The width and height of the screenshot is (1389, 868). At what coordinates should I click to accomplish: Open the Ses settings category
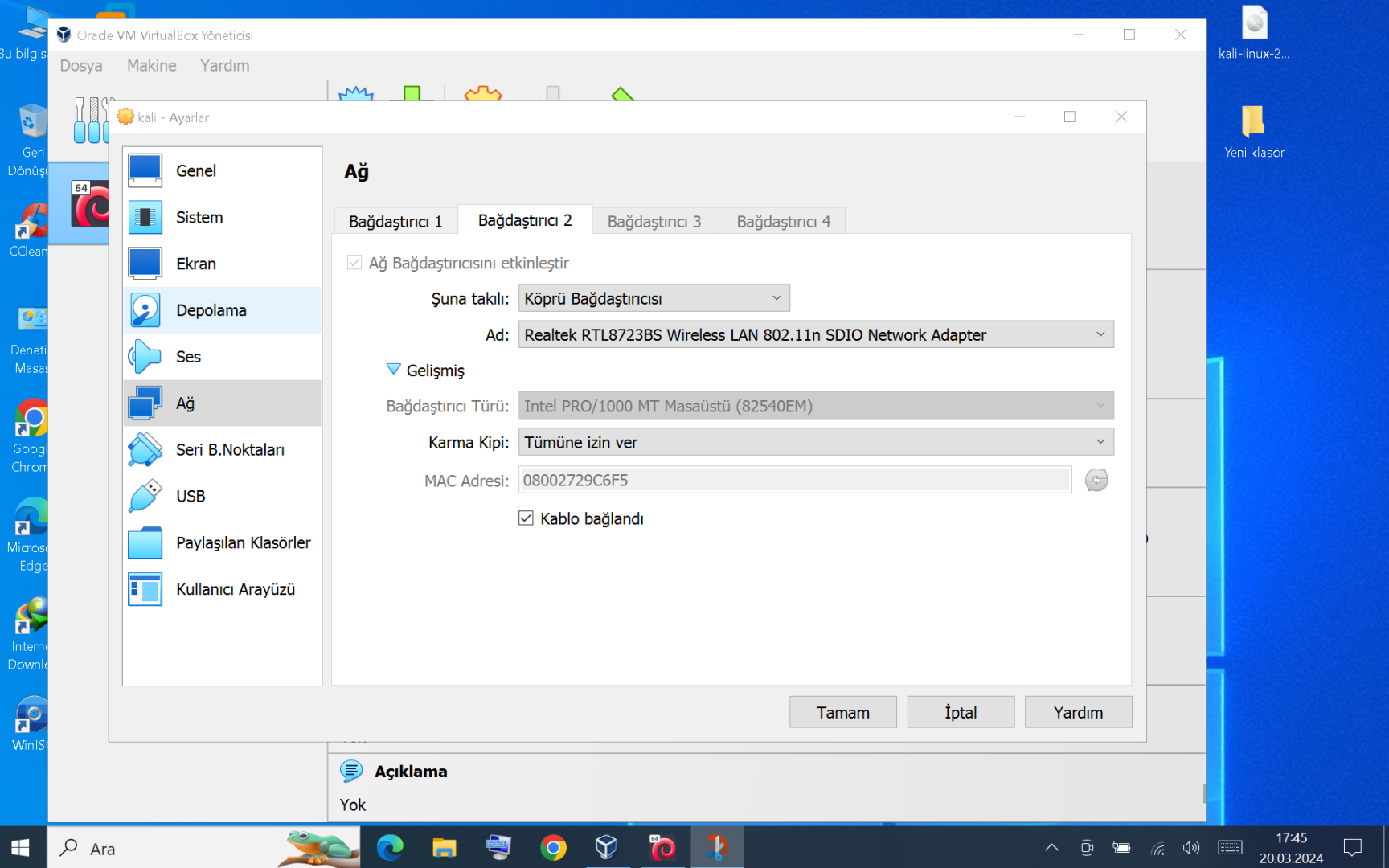pyautogui.click(x=223, y=357)
